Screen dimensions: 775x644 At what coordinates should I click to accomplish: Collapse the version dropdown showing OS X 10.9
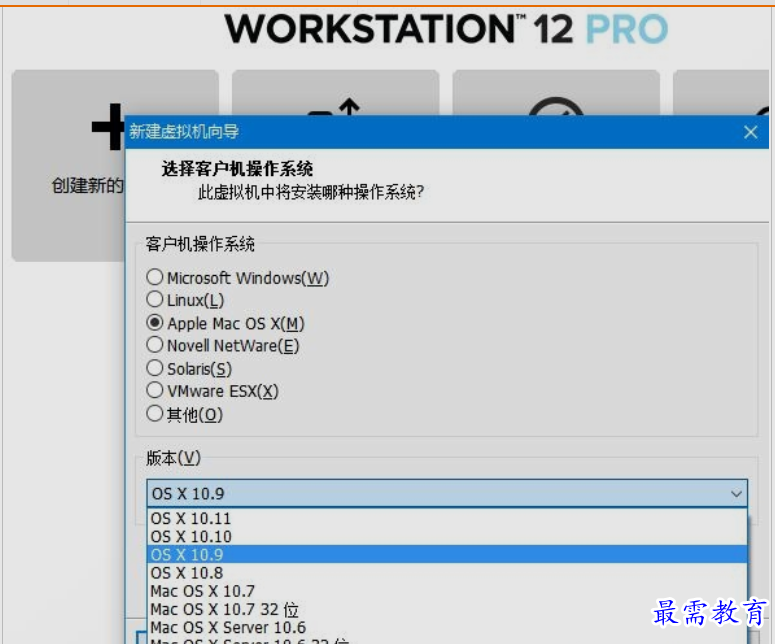click(447, 493)
